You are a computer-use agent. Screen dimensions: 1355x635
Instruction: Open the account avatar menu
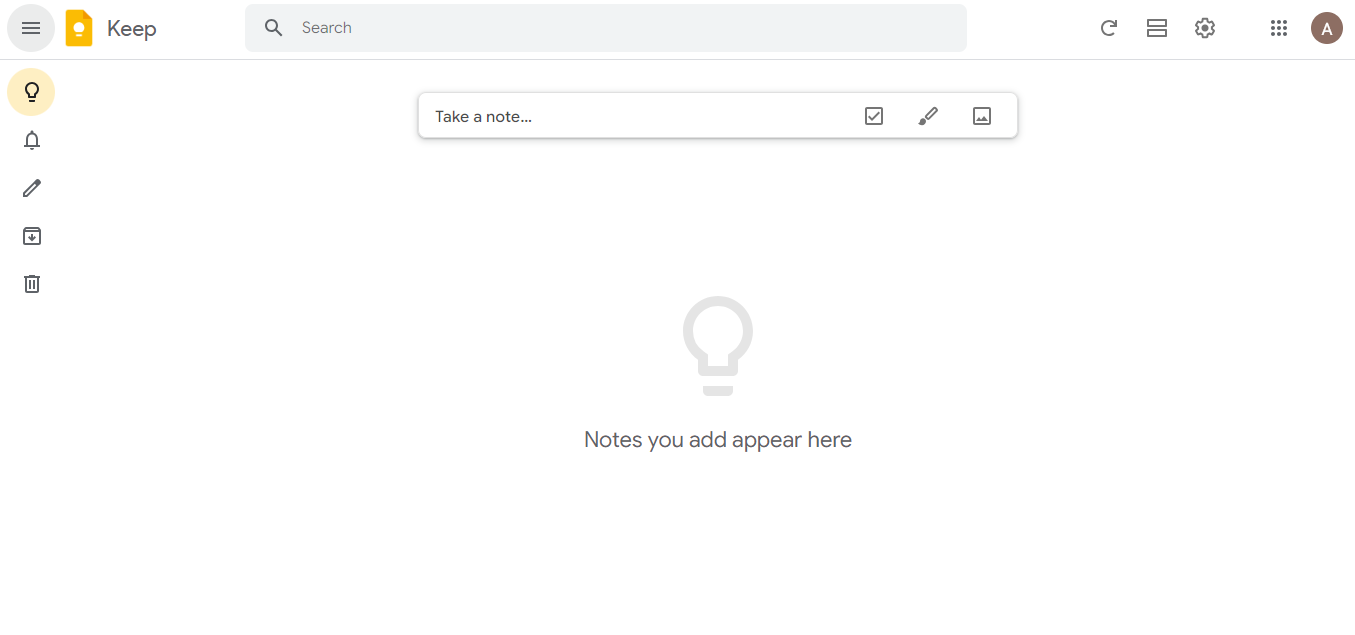tap(1327, 28)
